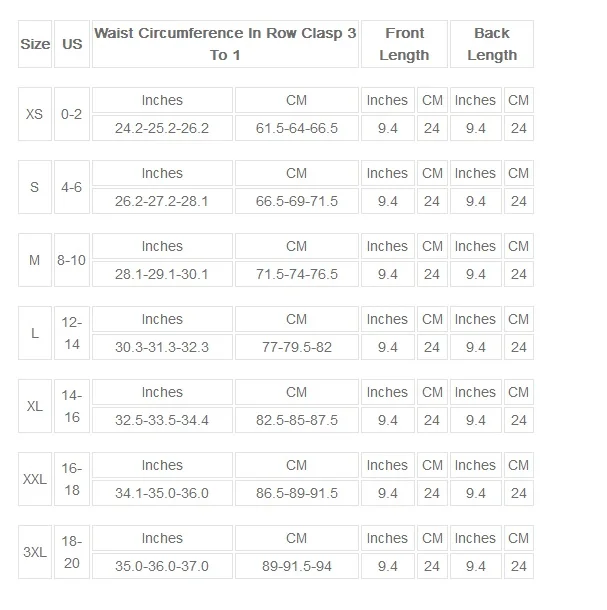Click the XXL size cell
The width and height of the screenshot is (607, 610).
point(35,479)
